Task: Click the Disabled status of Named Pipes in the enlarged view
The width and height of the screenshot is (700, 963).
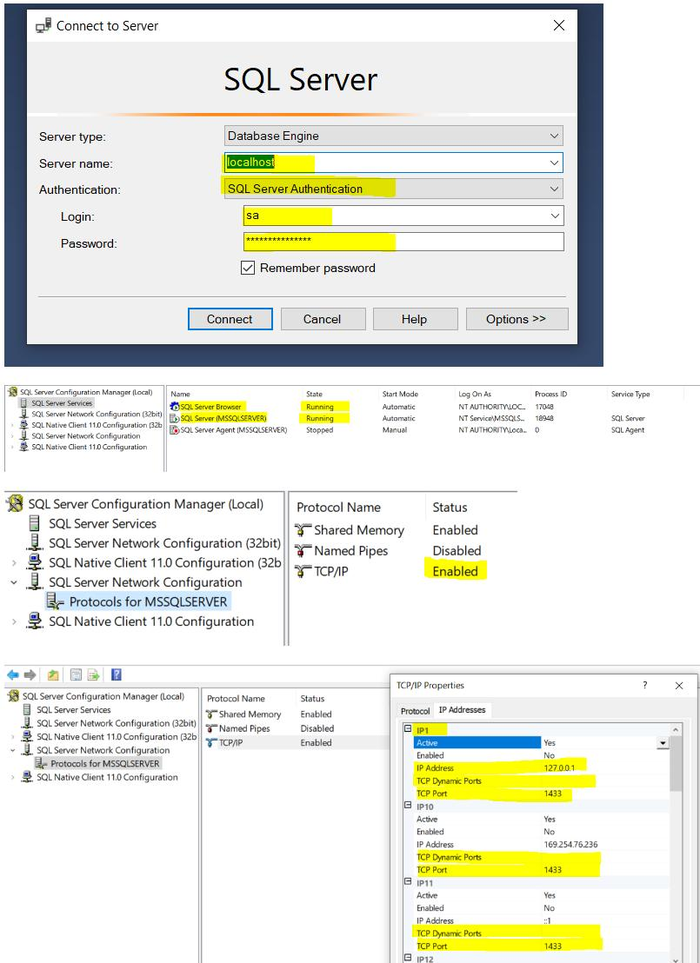Action: point(457,551)
